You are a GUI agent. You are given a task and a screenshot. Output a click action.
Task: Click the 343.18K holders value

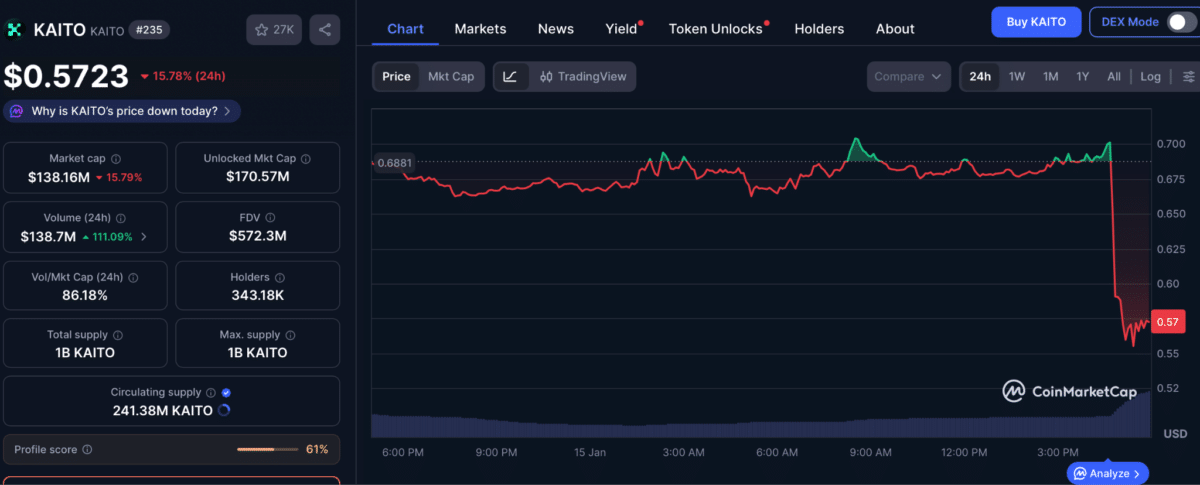click(257, 295)
